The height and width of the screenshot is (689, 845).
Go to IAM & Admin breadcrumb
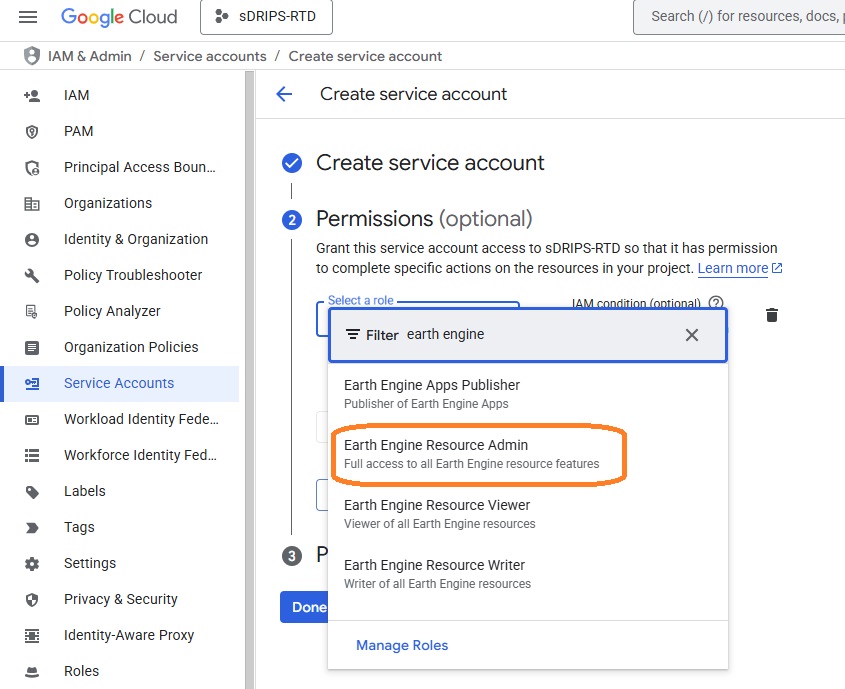click(89, 56)
